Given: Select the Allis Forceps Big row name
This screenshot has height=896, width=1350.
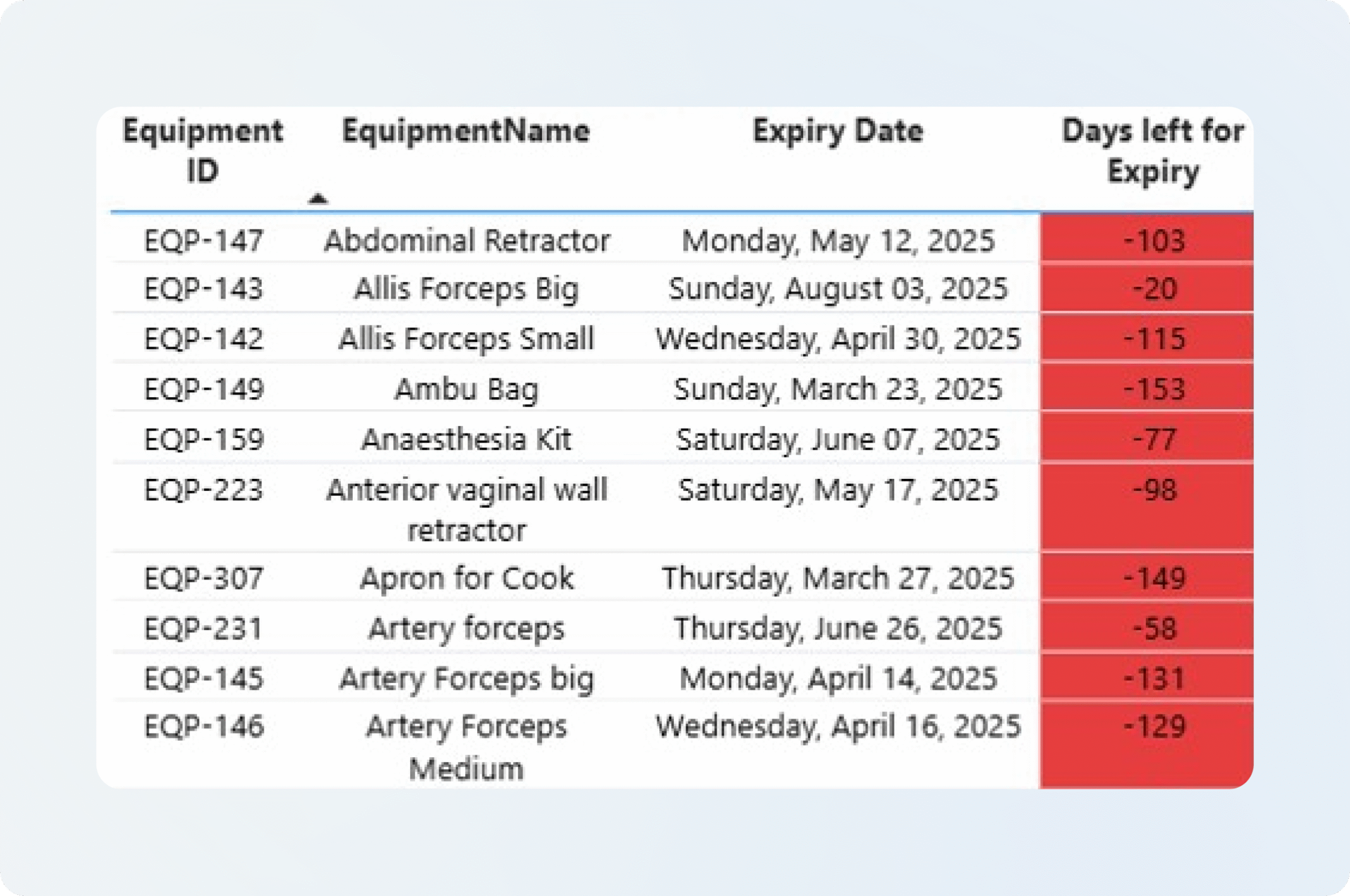Looking at the screenshot, I should (466, 288).
